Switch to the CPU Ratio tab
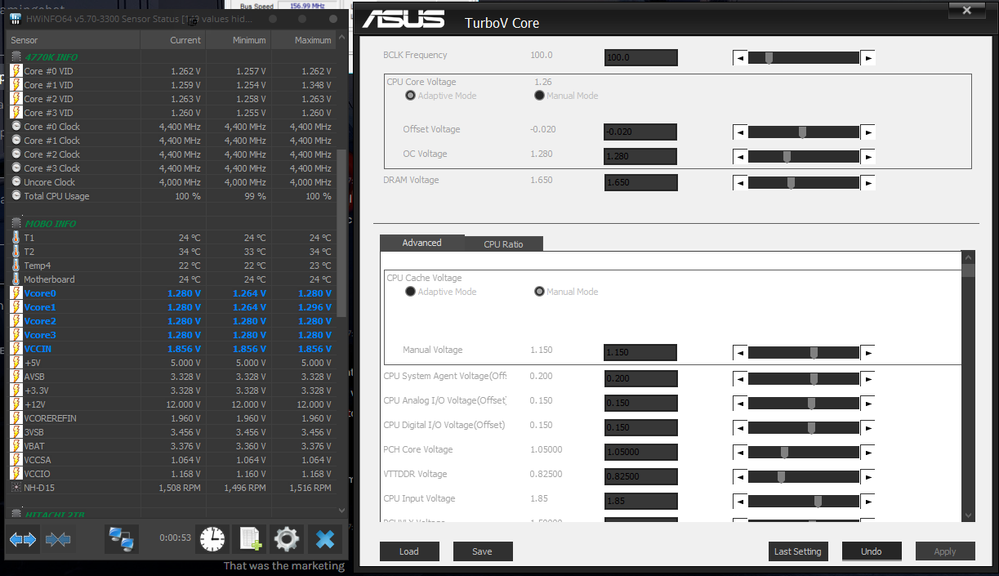The image size is (999, 576). 503,244
